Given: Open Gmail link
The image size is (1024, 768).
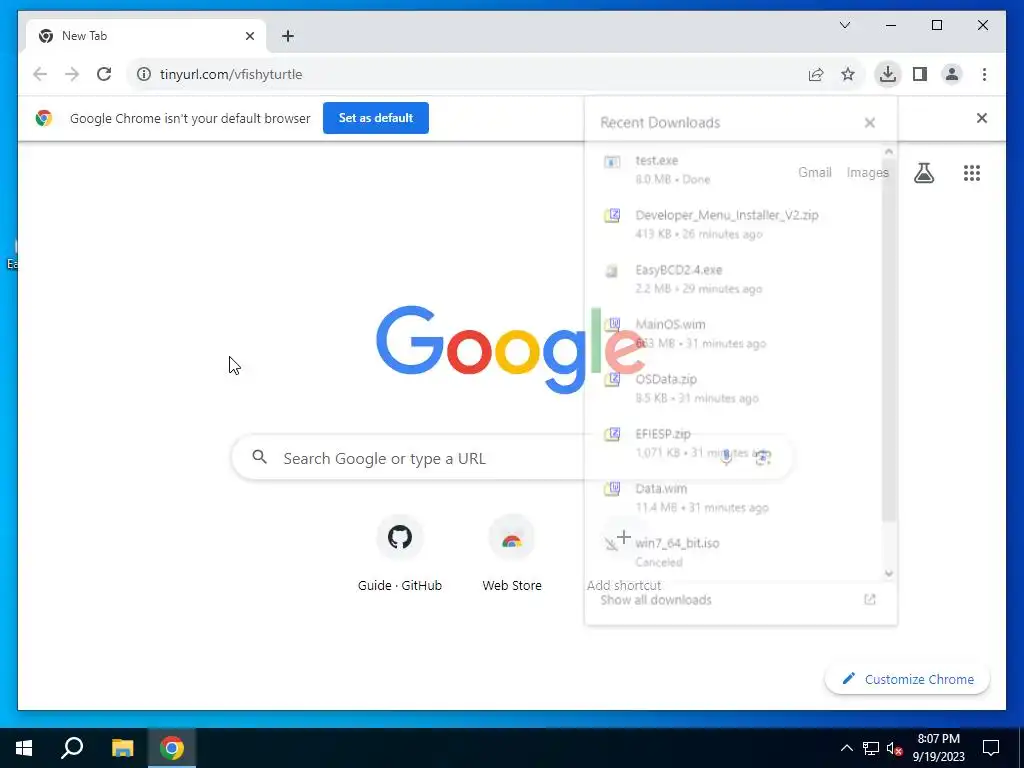Looking at the screenshot, I should coord(814,173).
